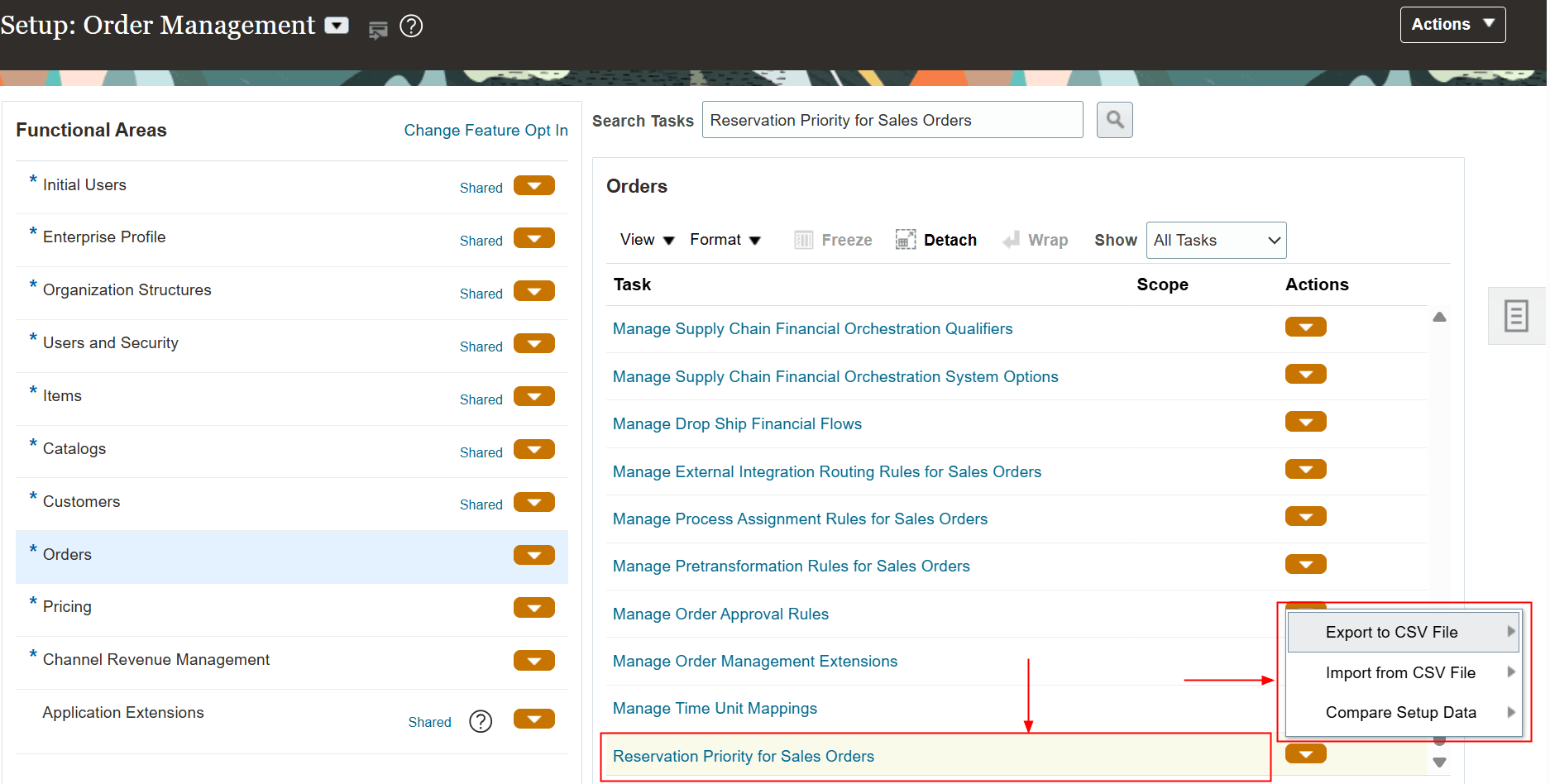Expand the View menu in the Orders table

tap(647, 239)
